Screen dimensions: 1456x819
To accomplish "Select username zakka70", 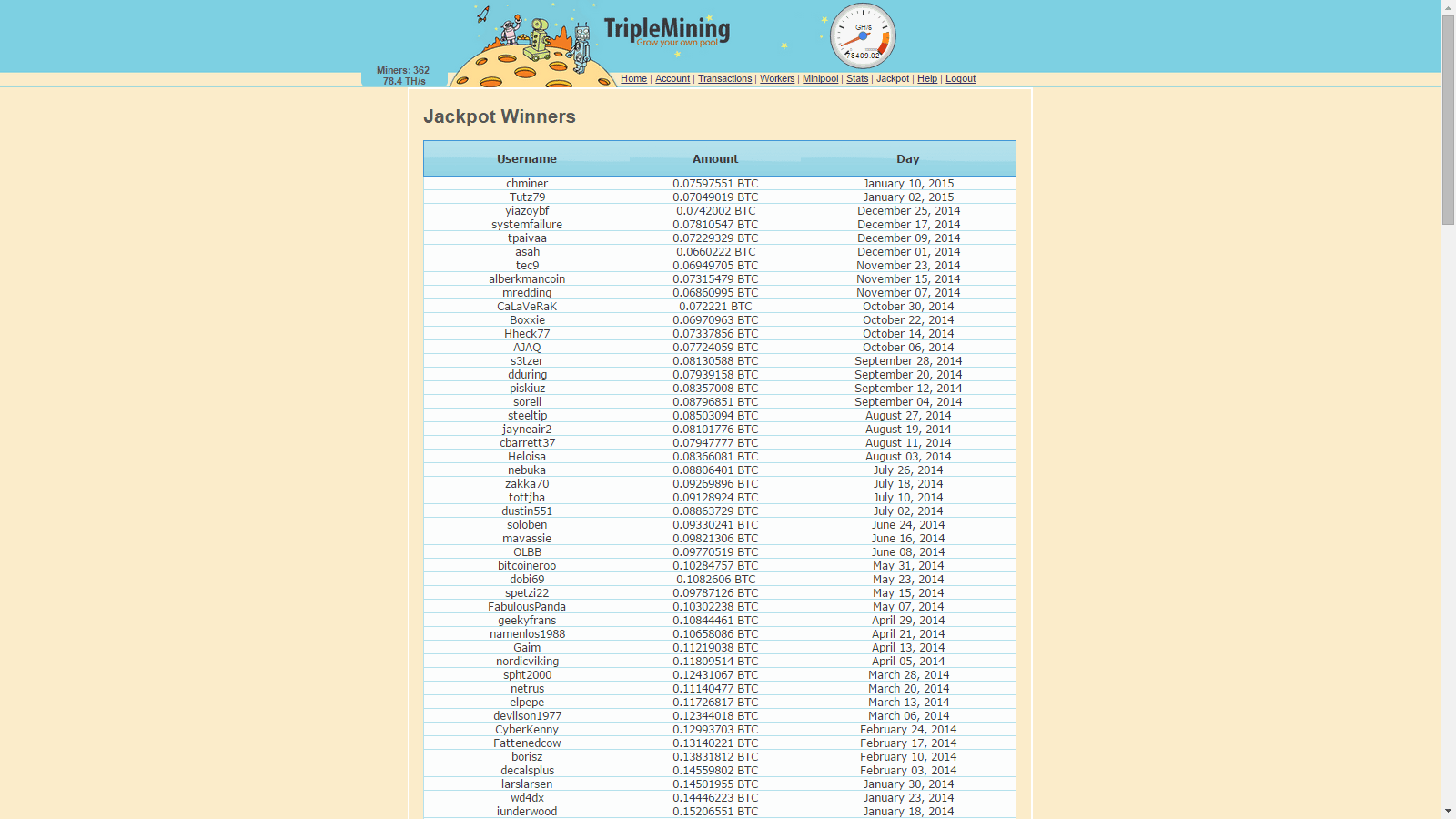I will click(x=527, y=484).
